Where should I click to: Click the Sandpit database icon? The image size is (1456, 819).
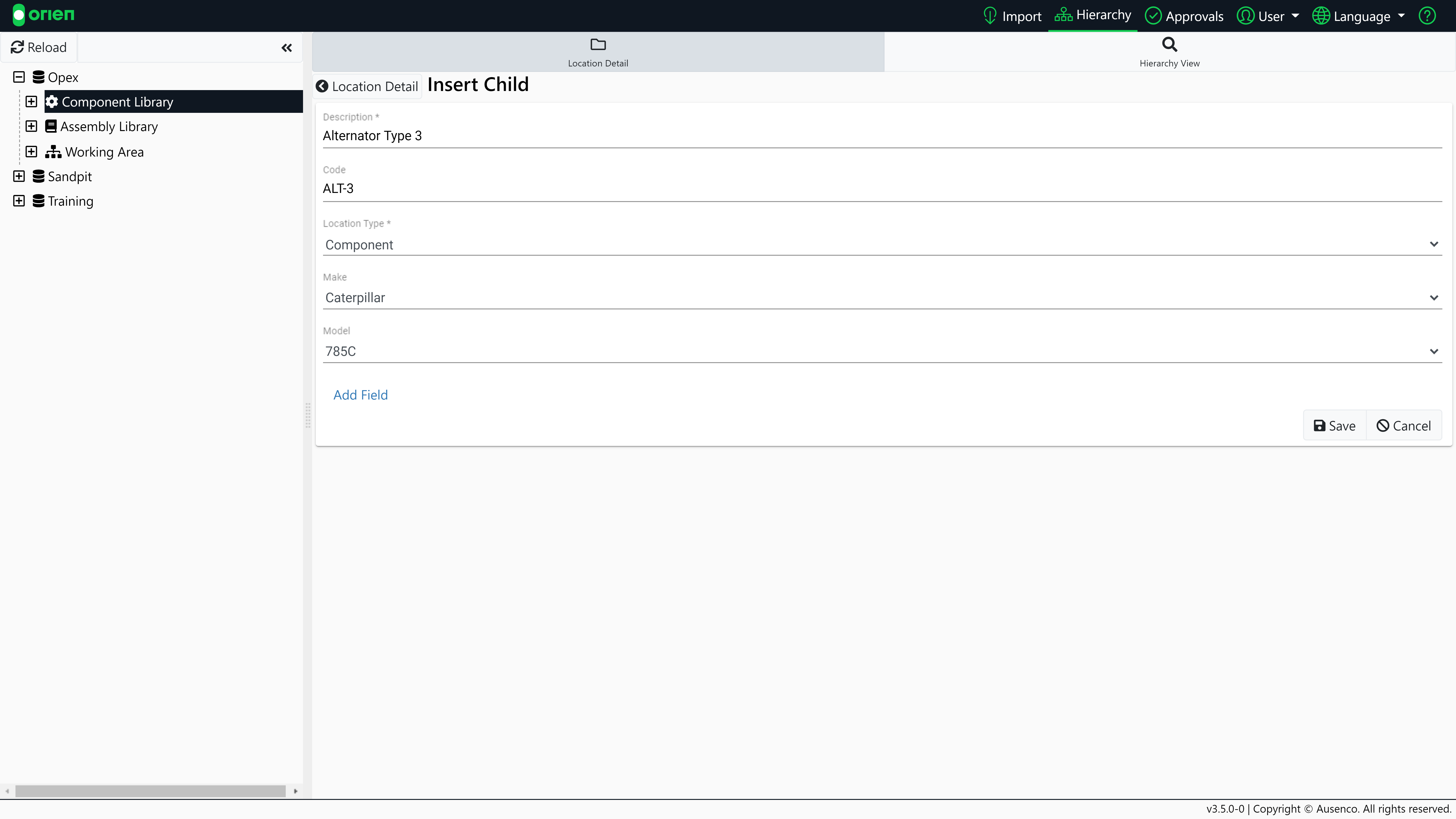point(38,176)
